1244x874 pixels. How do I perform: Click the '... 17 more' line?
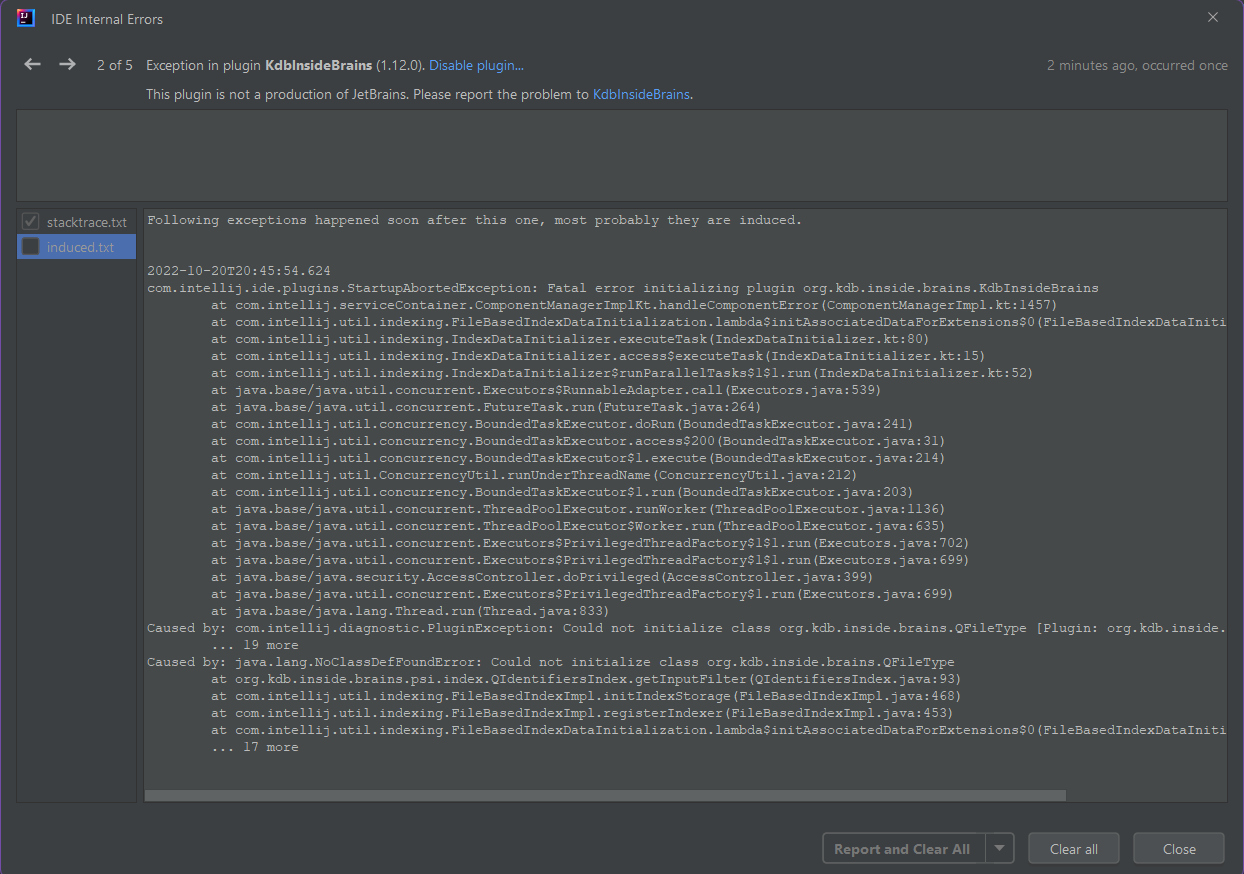coord(254,747)
